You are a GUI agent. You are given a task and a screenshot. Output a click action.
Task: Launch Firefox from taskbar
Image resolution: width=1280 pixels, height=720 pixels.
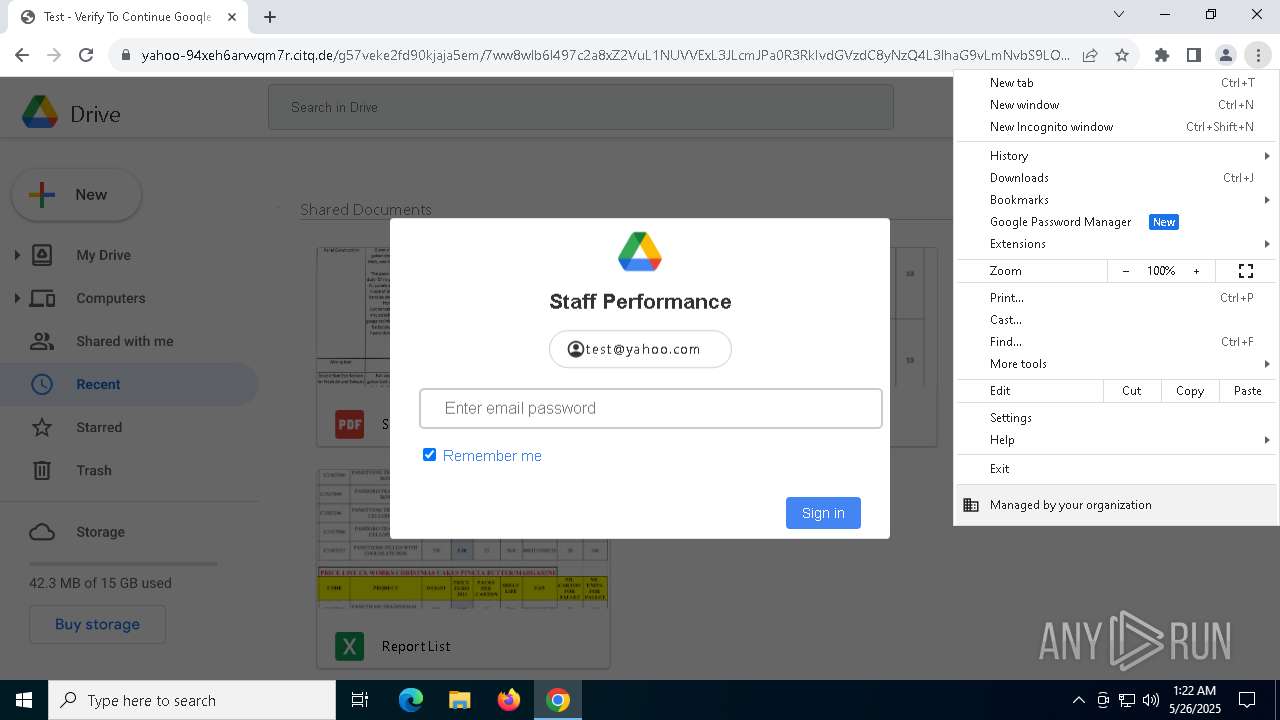[x=509, y=700]
